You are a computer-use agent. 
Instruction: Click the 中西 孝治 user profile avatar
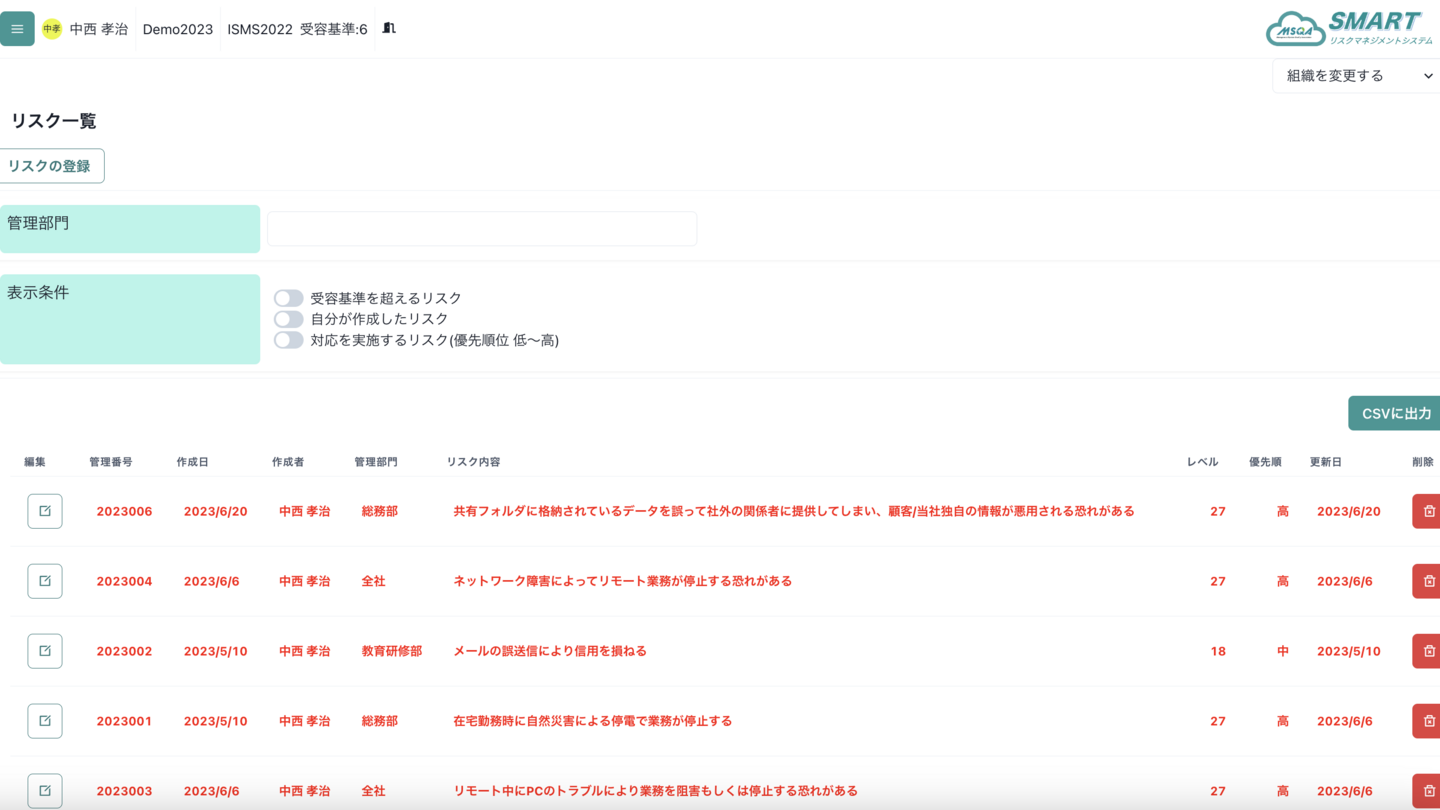point(52,29)
